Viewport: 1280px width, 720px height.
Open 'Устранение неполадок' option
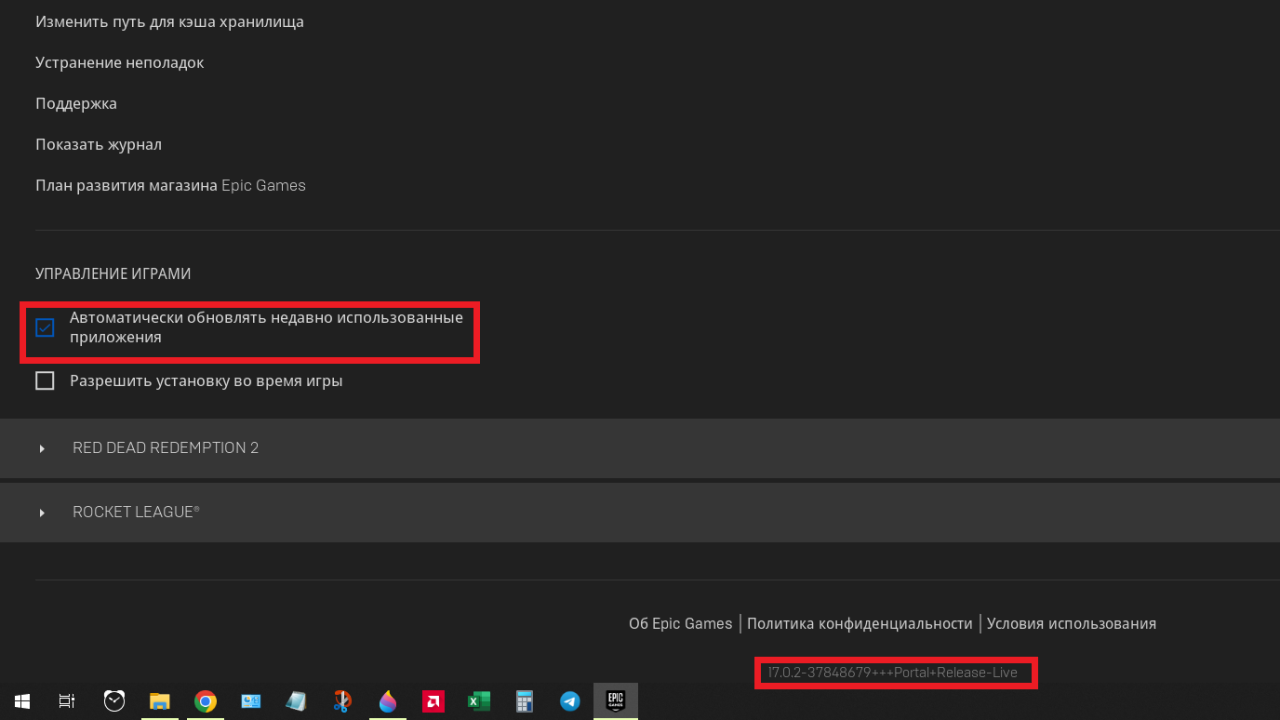pyautogui.click(x=120, y=62)
